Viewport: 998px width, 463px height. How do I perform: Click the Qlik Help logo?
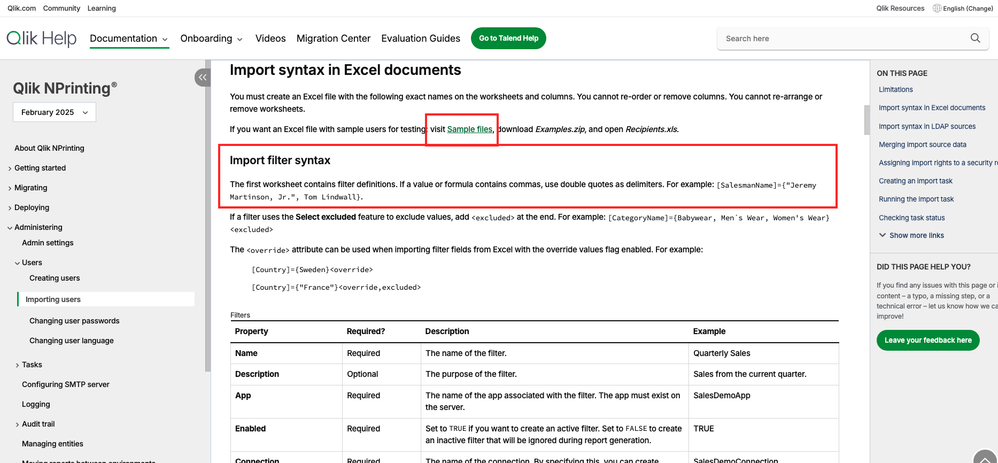pos(41,38)
